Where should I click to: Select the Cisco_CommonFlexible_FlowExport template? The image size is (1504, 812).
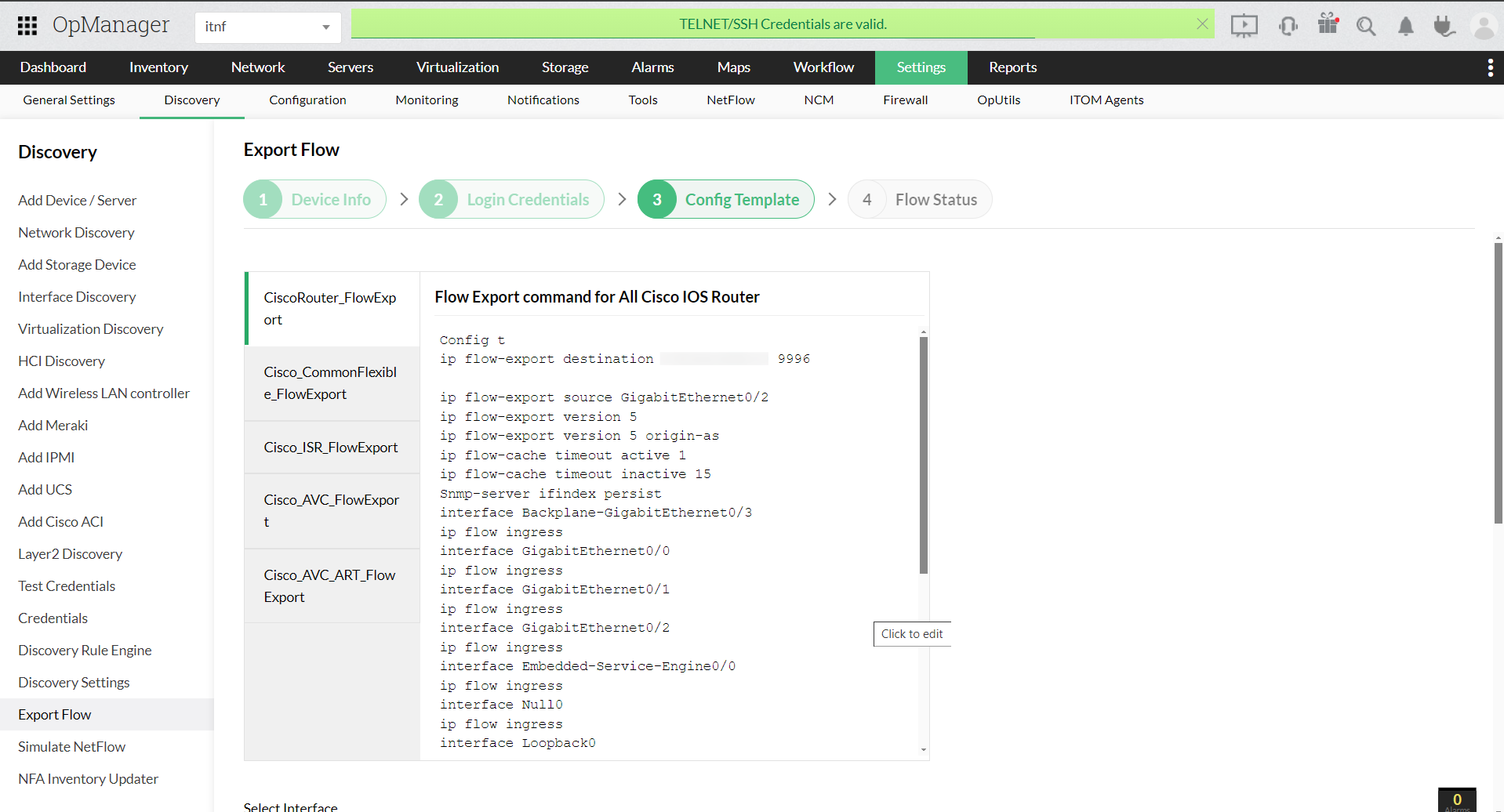click(x=332, y=383)
